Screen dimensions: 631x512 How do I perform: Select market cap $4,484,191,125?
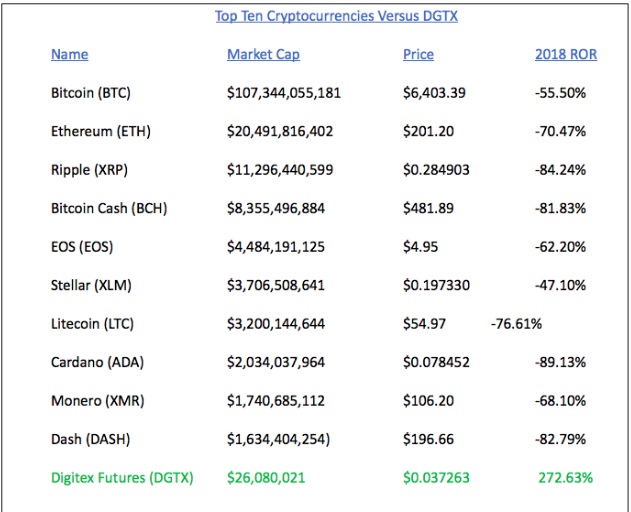click(x=276, y=247)
